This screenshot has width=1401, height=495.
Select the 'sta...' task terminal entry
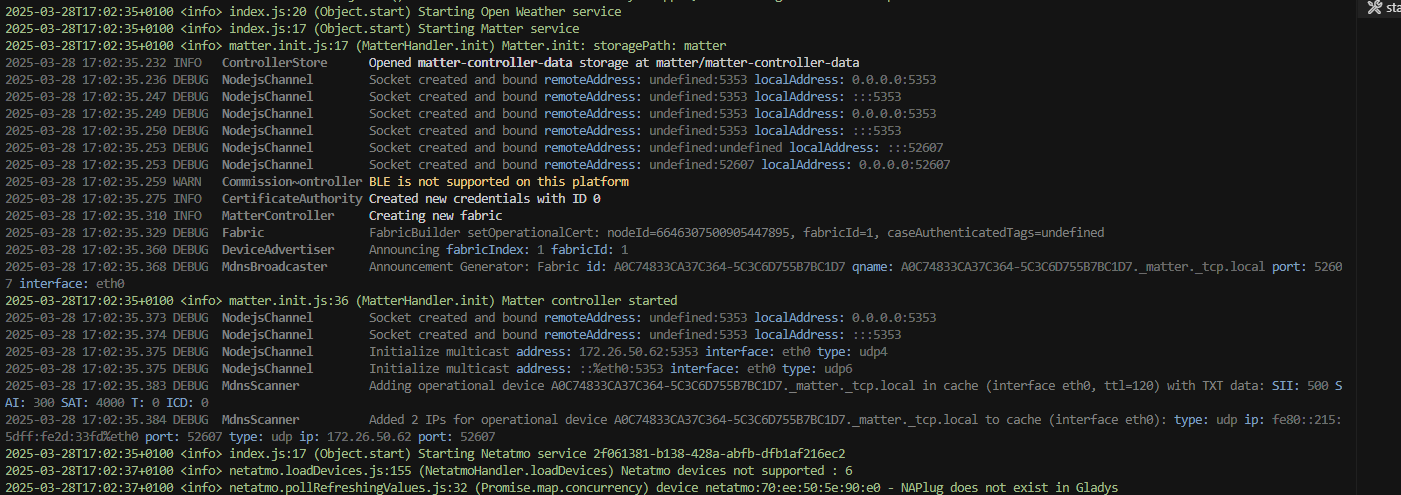click(x=1392, y=8)
